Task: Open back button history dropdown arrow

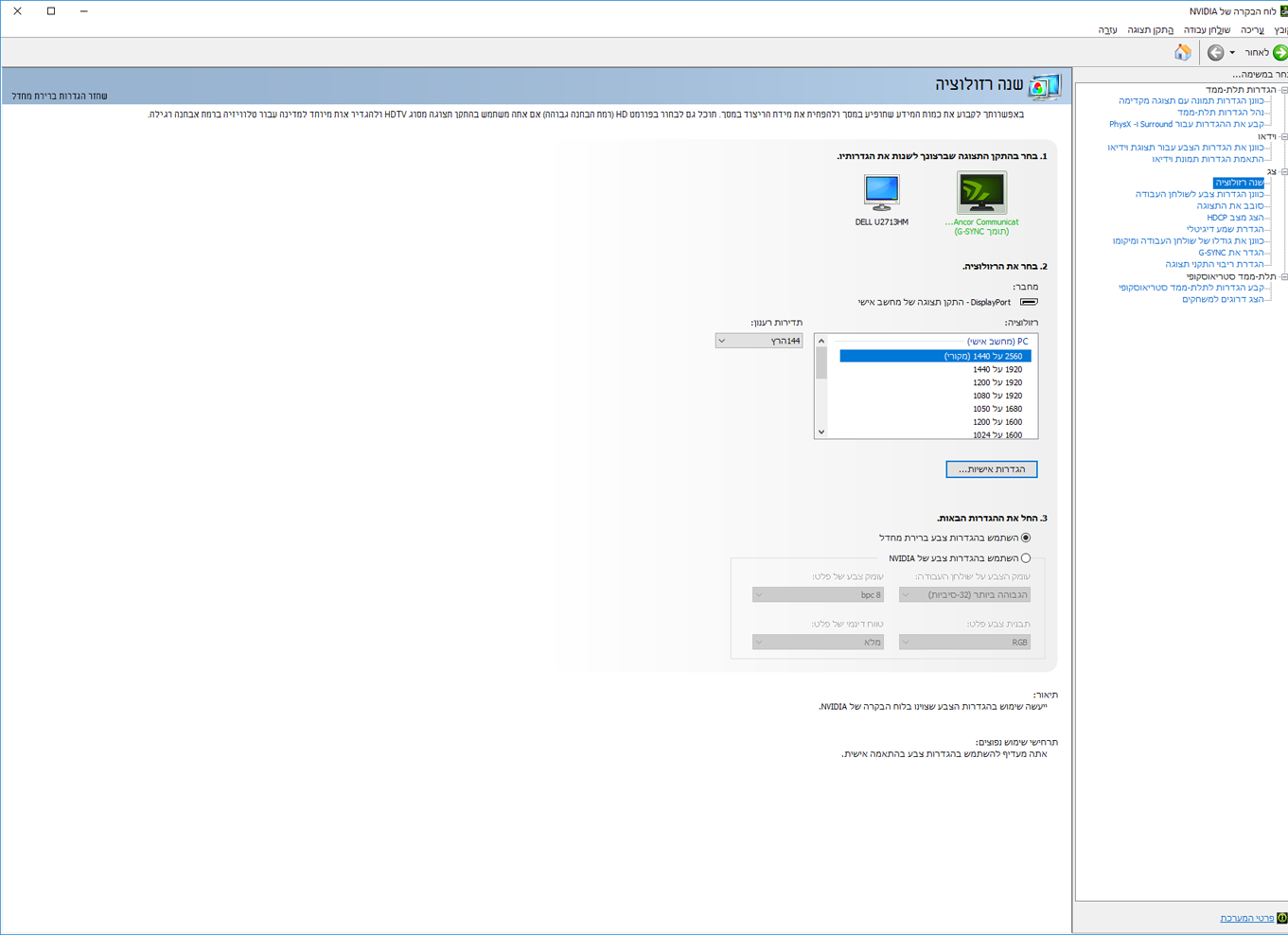Action: click(1232, 53)
